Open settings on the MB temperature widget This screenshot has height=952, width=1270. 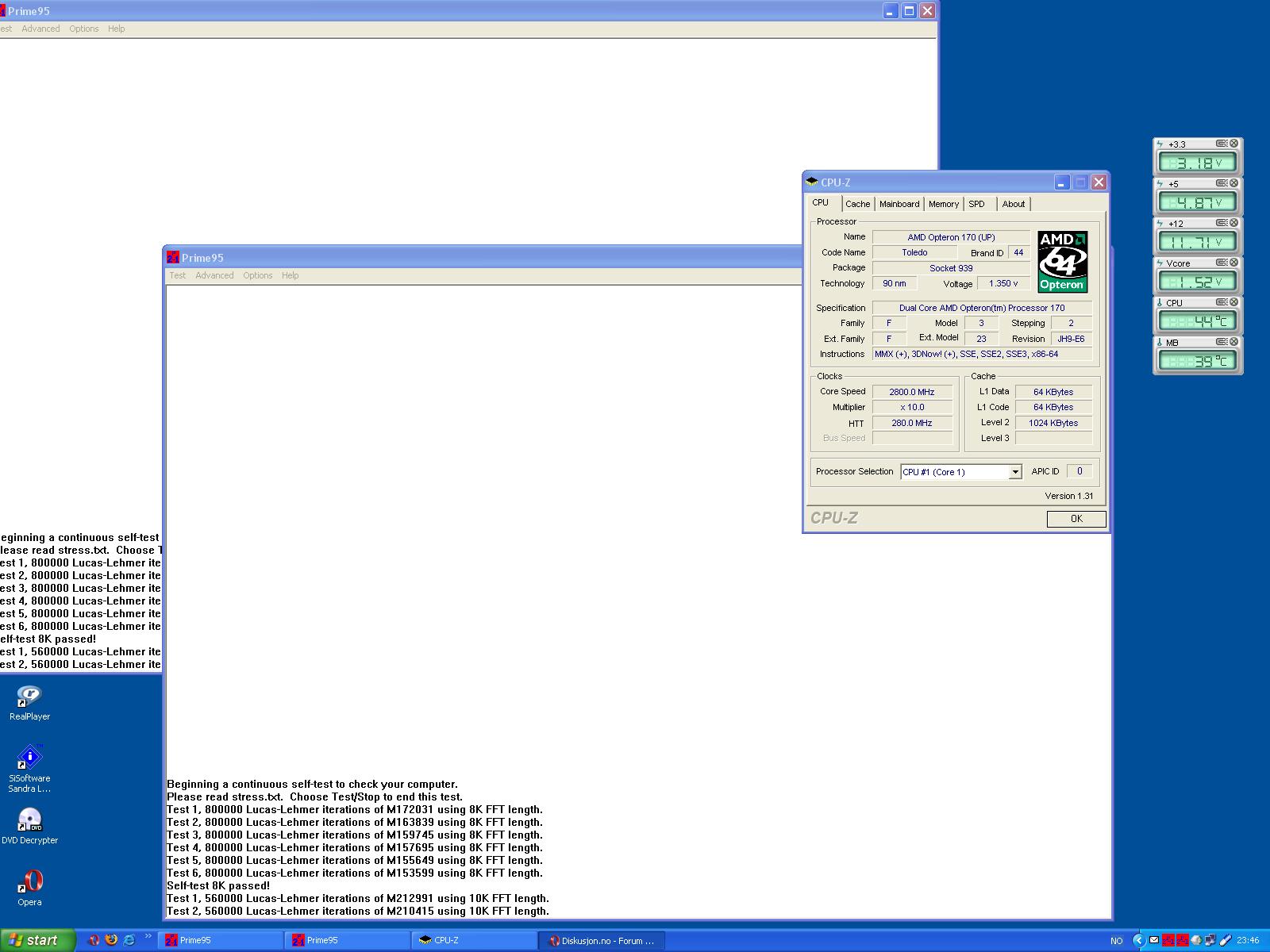1222,342
